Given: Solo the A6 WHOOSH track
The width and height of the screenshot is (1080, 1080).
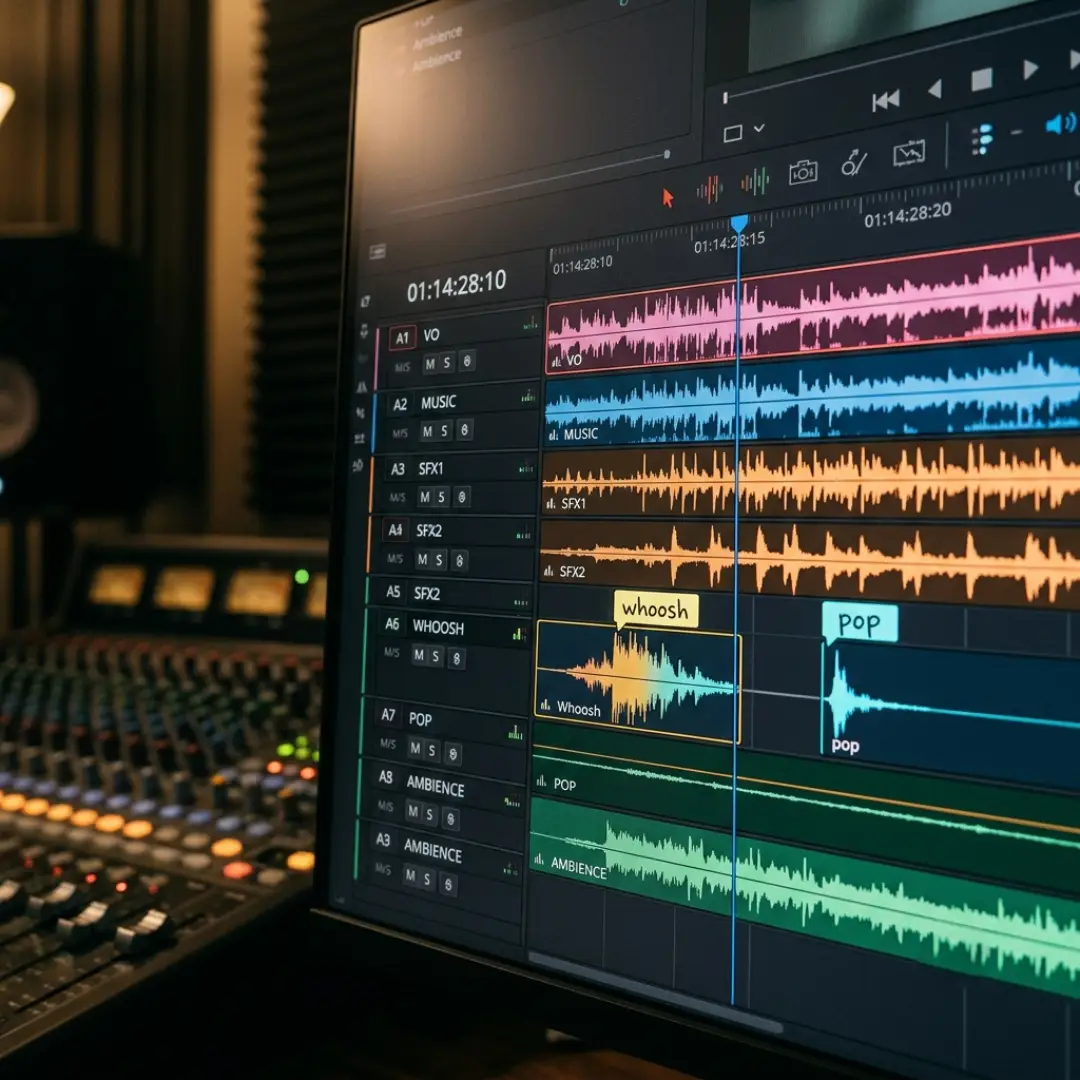Looking at the screenshot, I should tap(435, 656).
